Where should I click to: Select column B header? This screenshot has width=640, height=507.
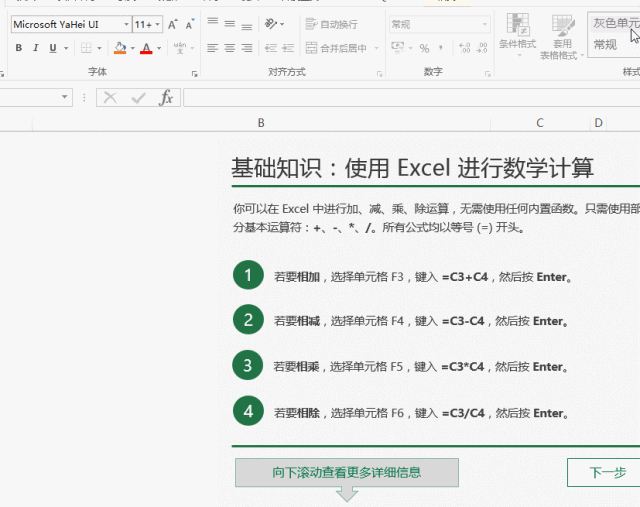click(x=261, y=123)
